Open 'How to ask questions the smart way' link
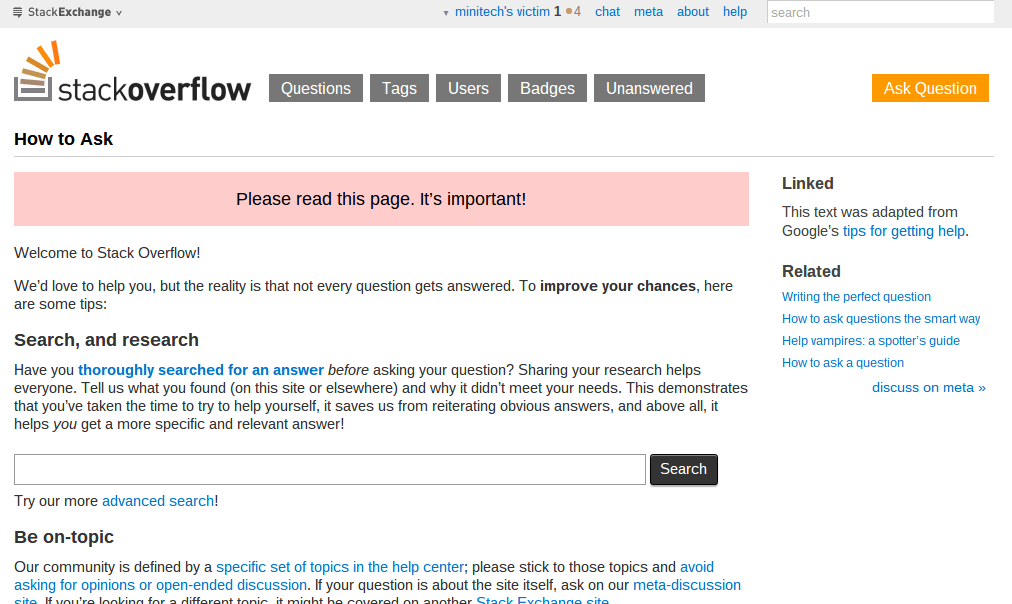 tap(881, 319)
